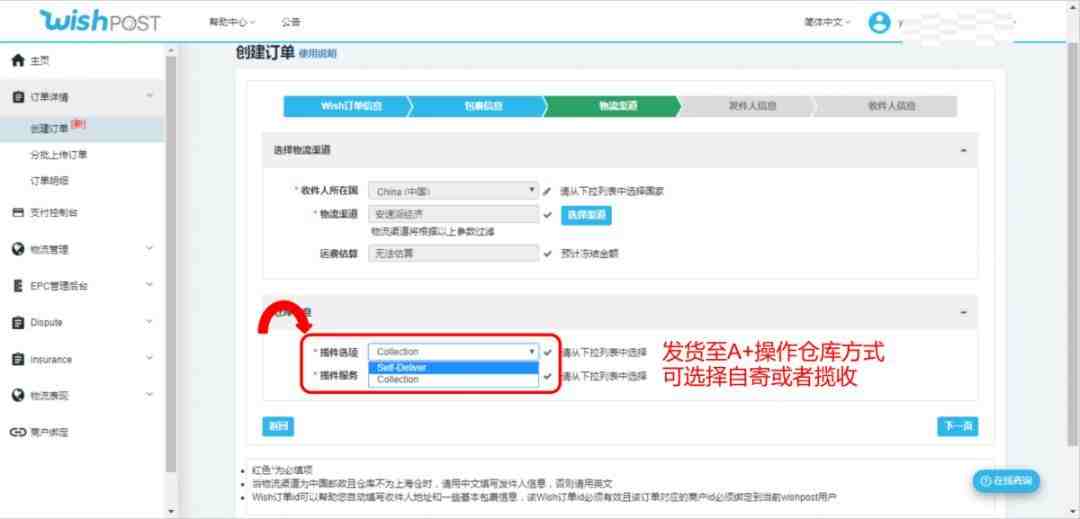1080x519 pixels.
Task: Click the sidebar vertical scrollbar
Action: point(172,262)
